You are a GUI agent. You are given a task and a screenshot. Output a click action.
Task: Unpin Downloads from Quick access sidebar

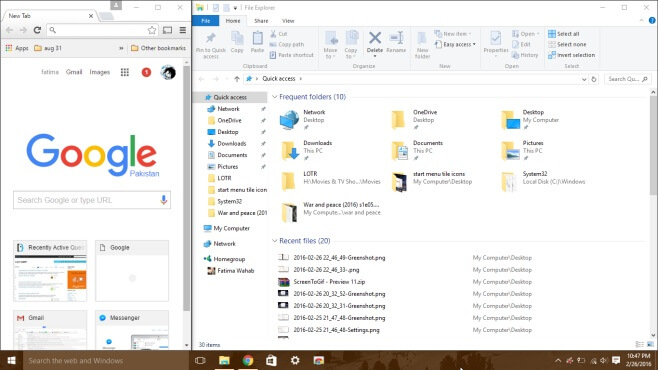click(x=263, y=143)
